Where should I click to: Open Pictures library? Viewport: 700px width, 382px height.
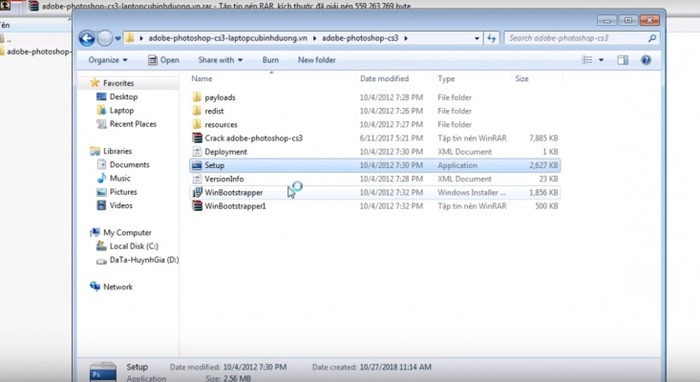pyautogui.click(x=117, y=192)
